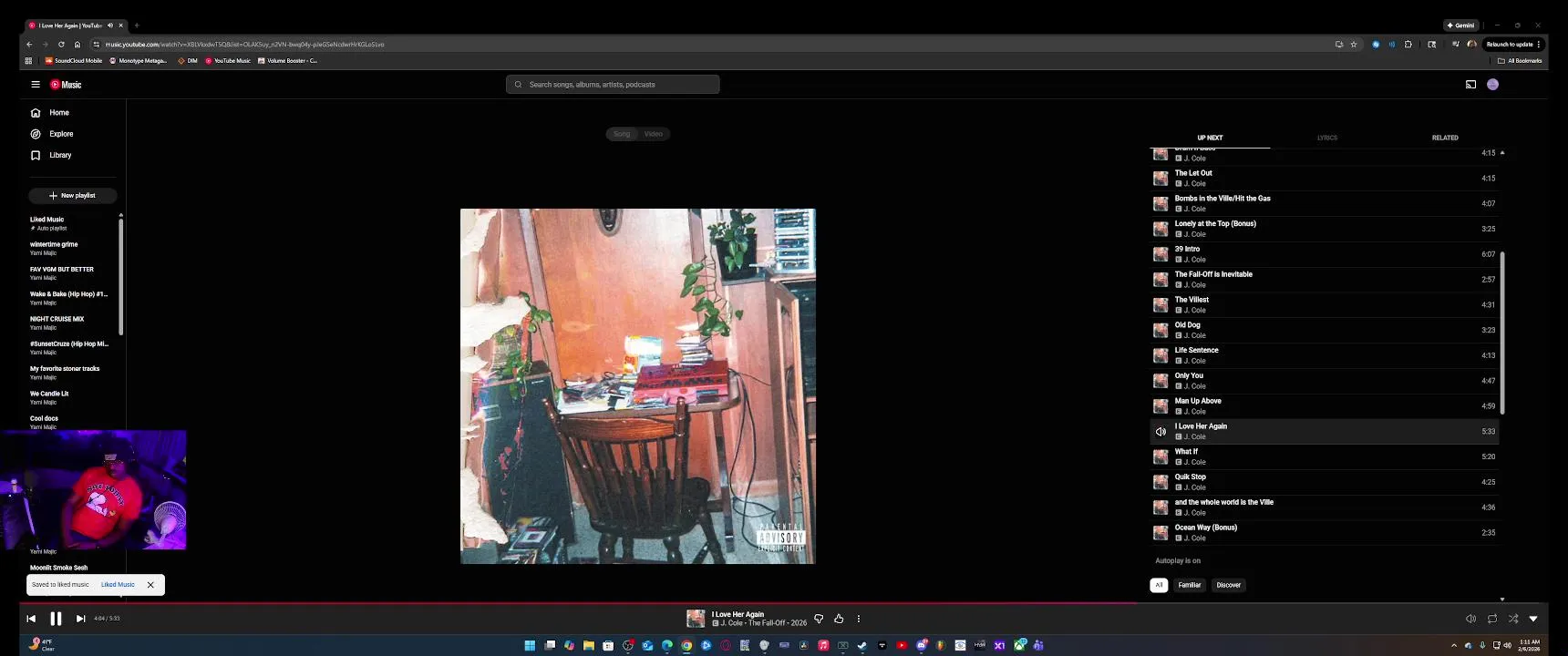The width and height of the screenshot is (1568, 656).
Task: Open Explore in the sidebar
Action: point(72,134)
